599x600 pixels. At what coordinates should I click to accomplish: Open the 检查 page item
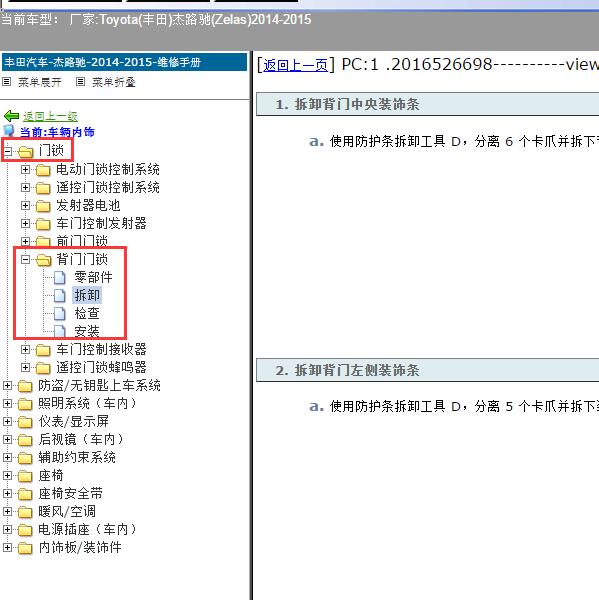pos(87,313)
